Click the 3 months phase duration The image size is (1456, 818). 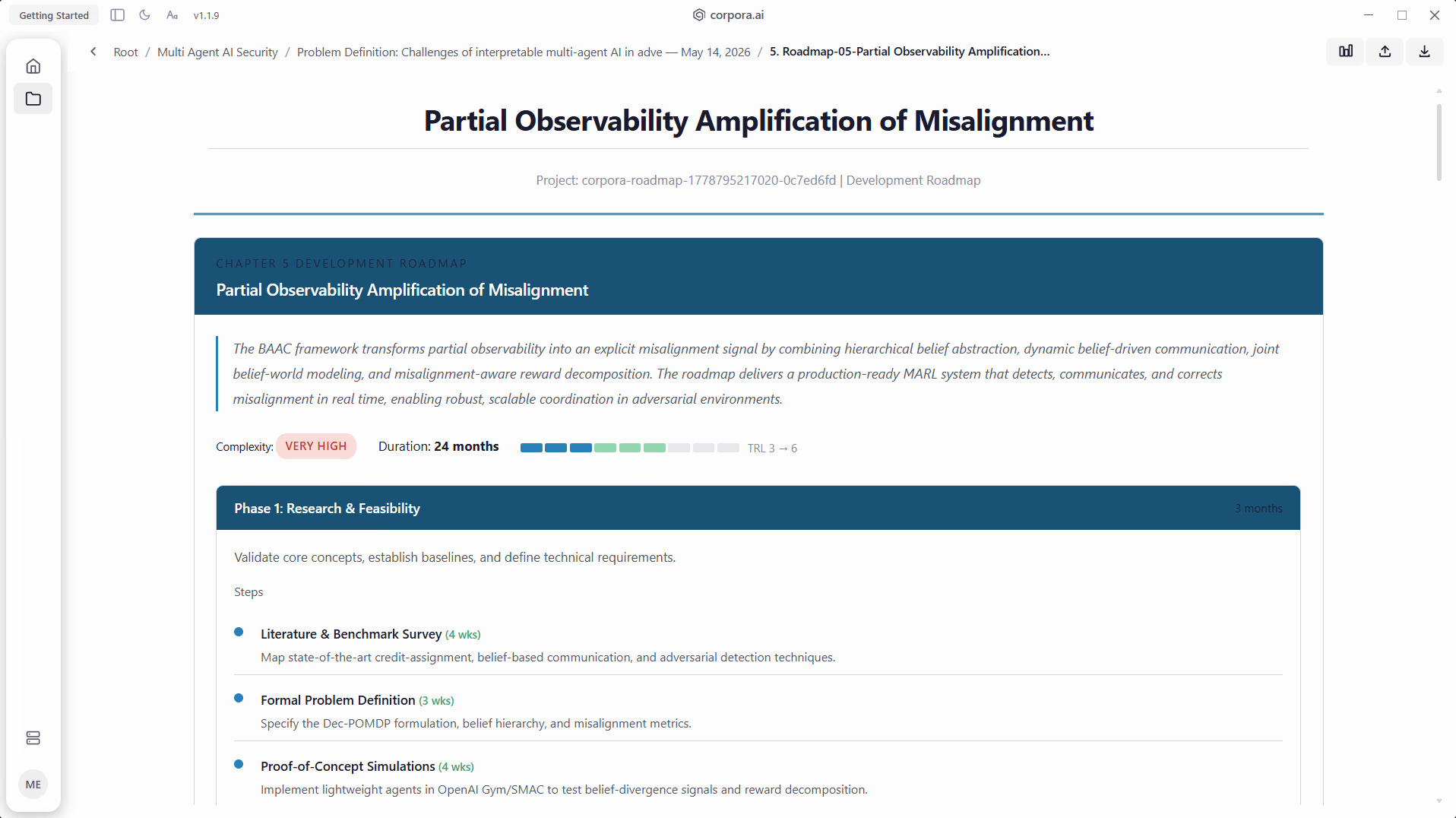[x=1258, y=509]
